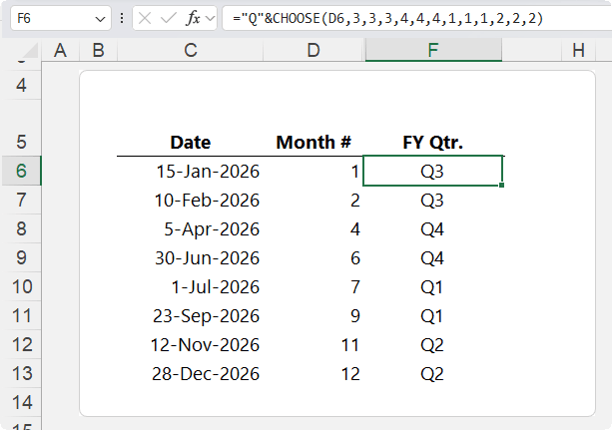Open the three-dot formula bar handle

coord(122,18)
